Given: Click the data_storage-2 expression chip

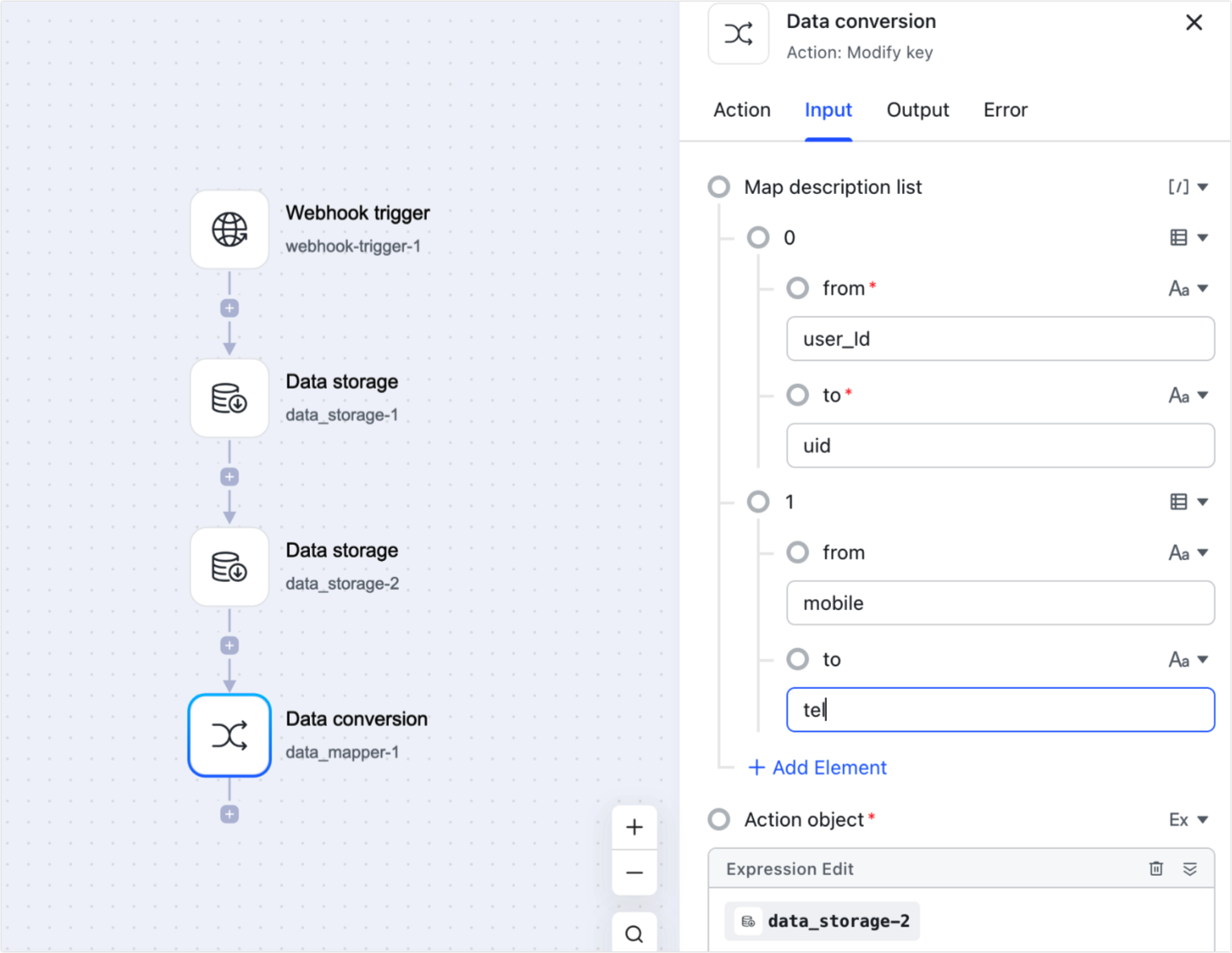Looking at the screenshot, I should (822, 921).
